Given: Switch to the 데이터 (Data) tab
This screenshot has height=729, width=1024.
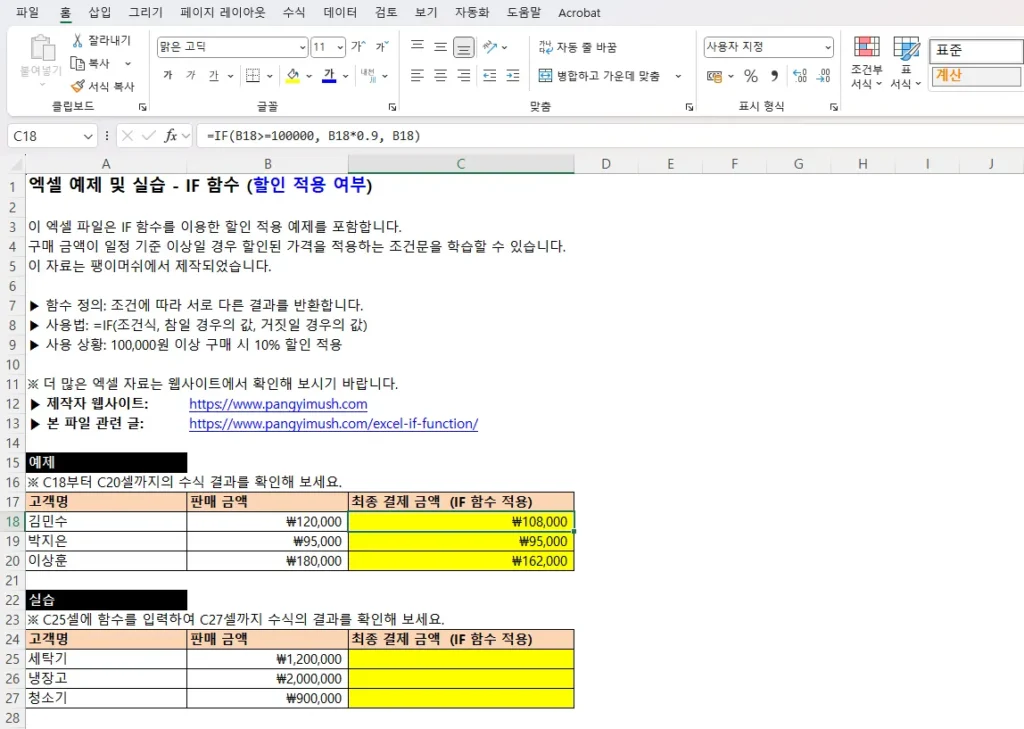Looking at the screenshot, I should (x=340, y=12).
